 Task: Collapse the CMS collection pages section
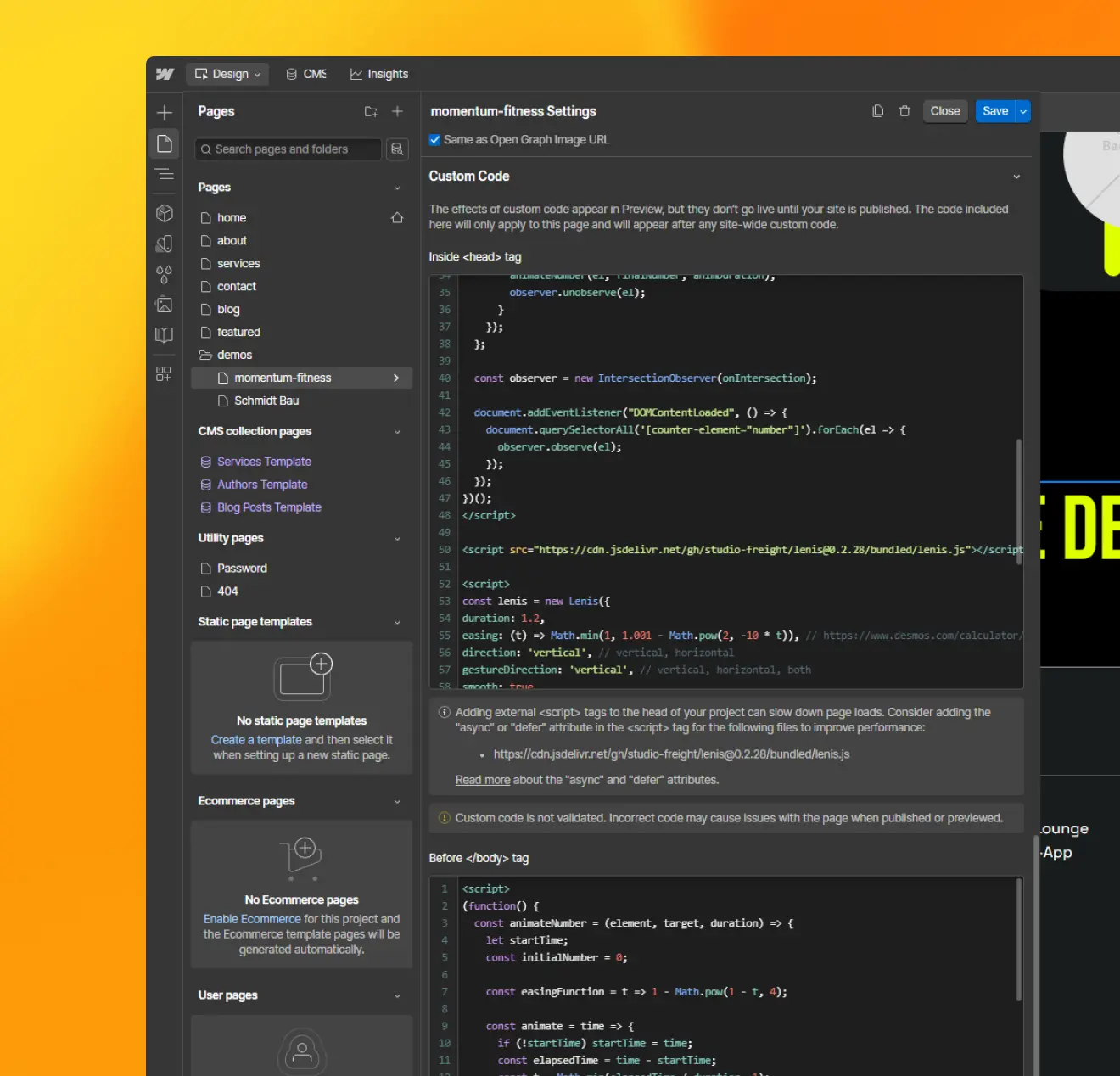[x=397, y=432]
